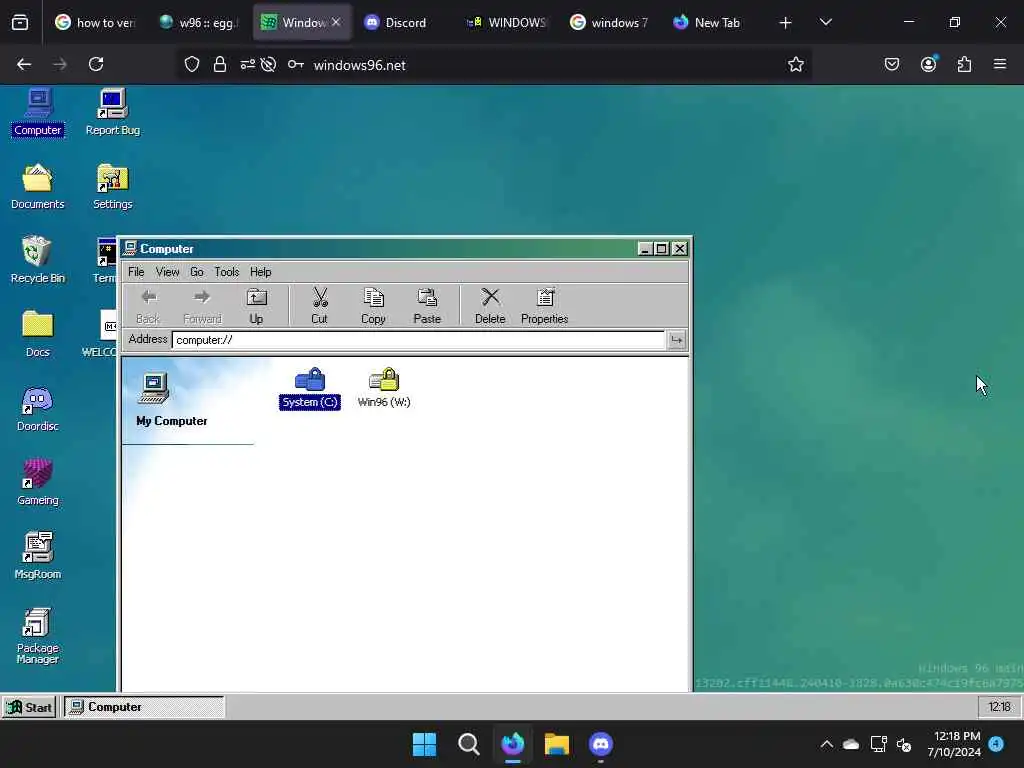Click the address bar Go arrow button

click(x=677, y=340)
